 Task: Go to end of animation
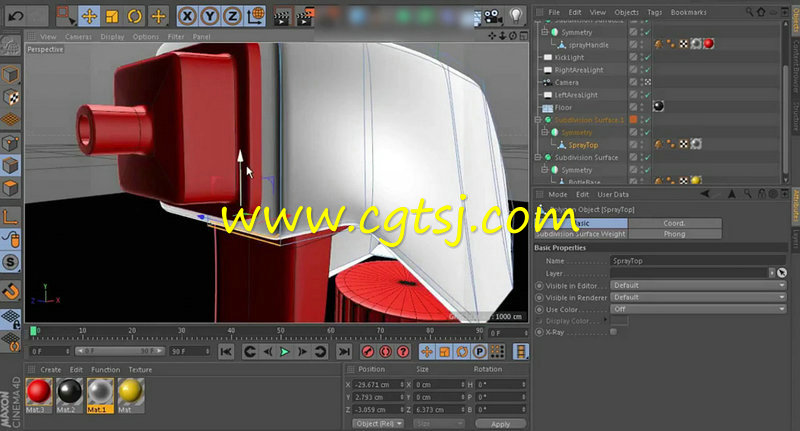pyautogui.click(x=344, y=351)
